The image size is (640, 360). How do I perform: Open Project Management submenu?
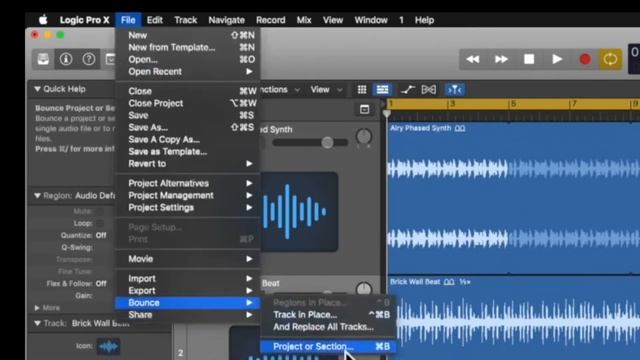tap(188, 196)
